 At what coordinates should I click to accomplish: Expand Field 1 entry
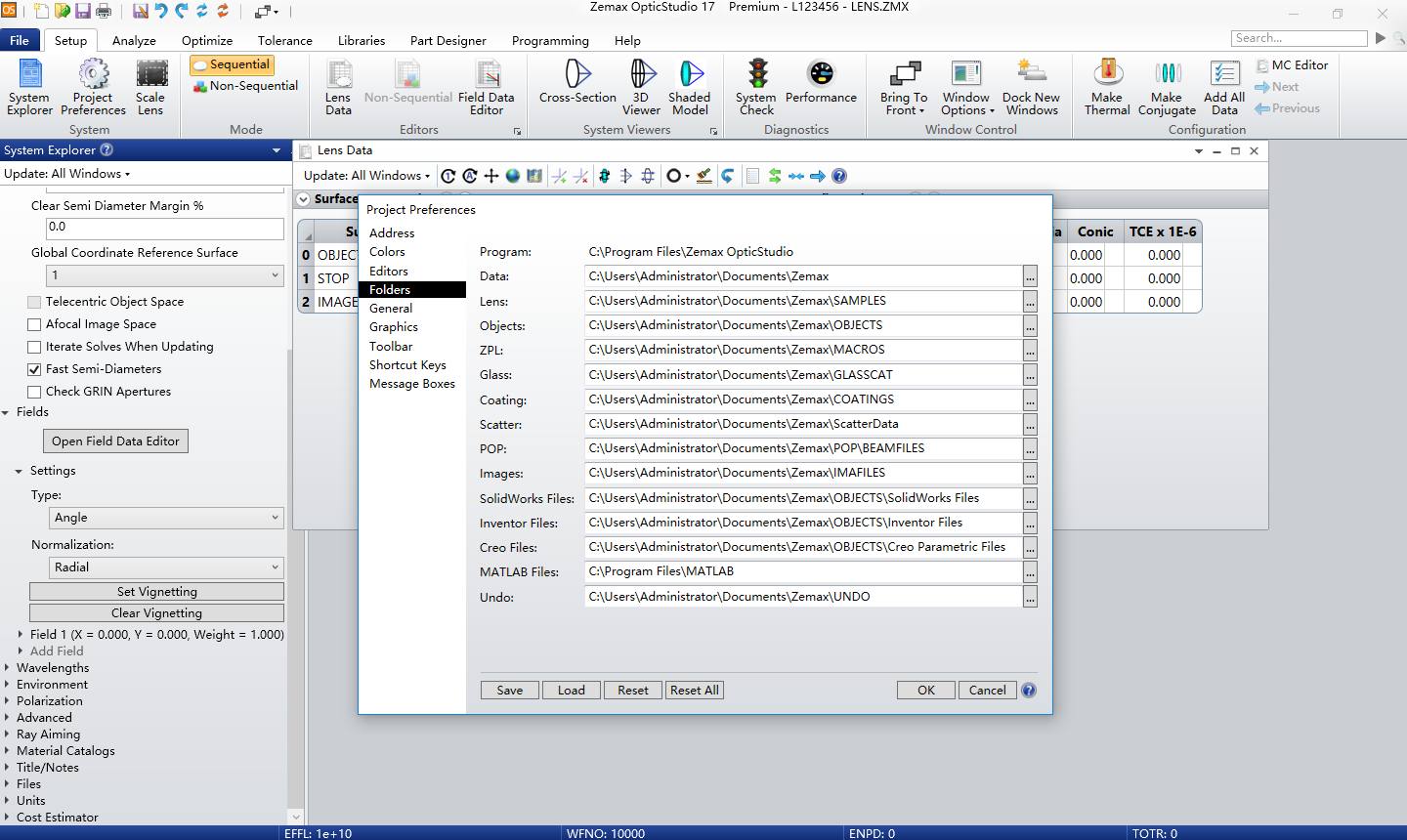(x=21, y=635)
